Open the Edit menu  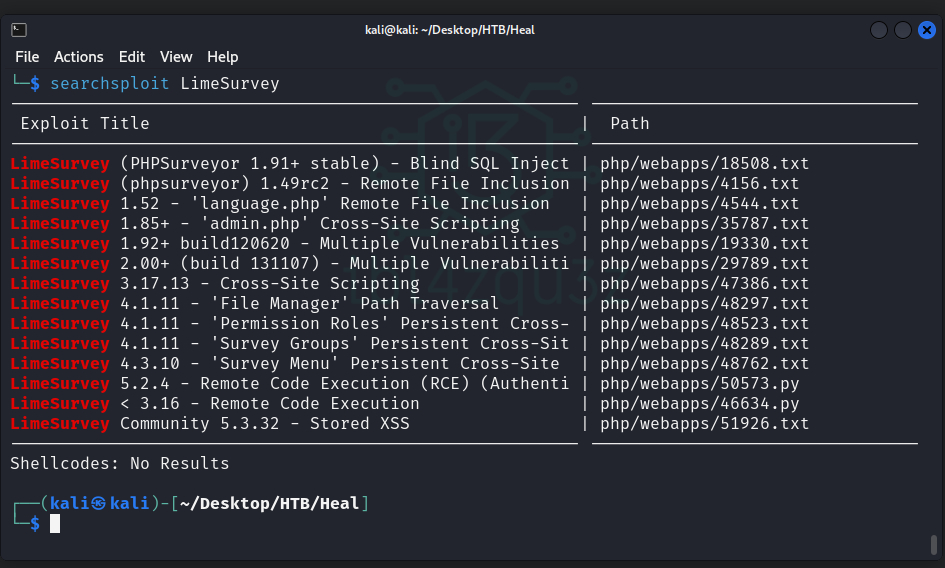click(x=132, y=57)
